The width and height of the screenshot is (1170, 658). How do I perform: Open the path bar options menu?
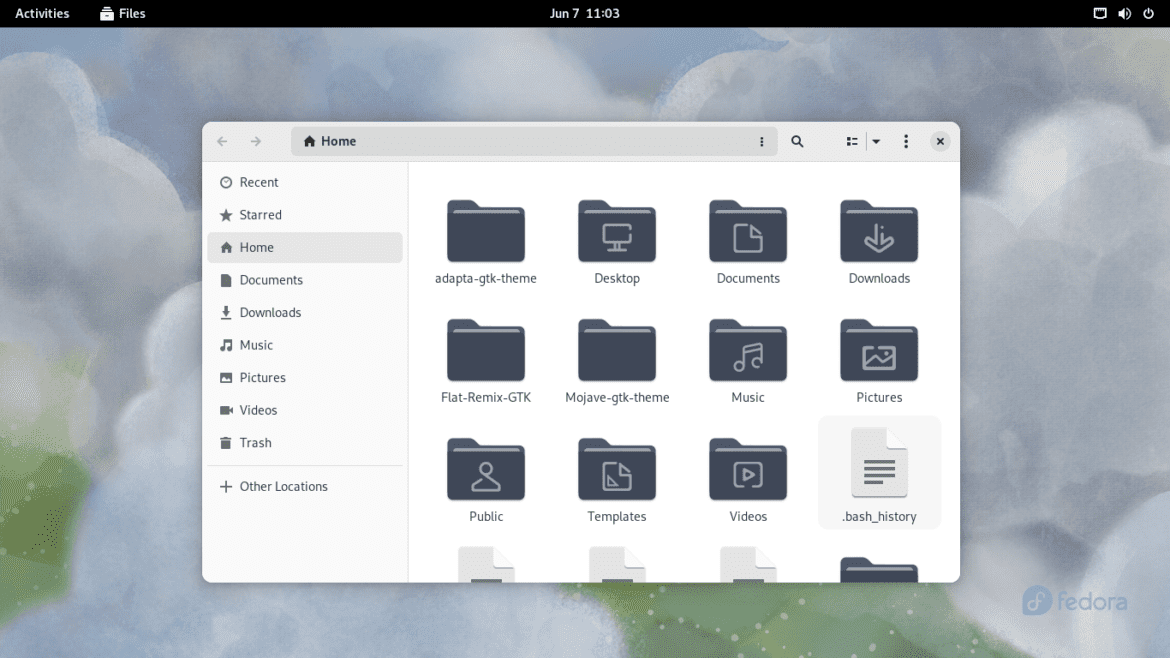click(762, 141)
